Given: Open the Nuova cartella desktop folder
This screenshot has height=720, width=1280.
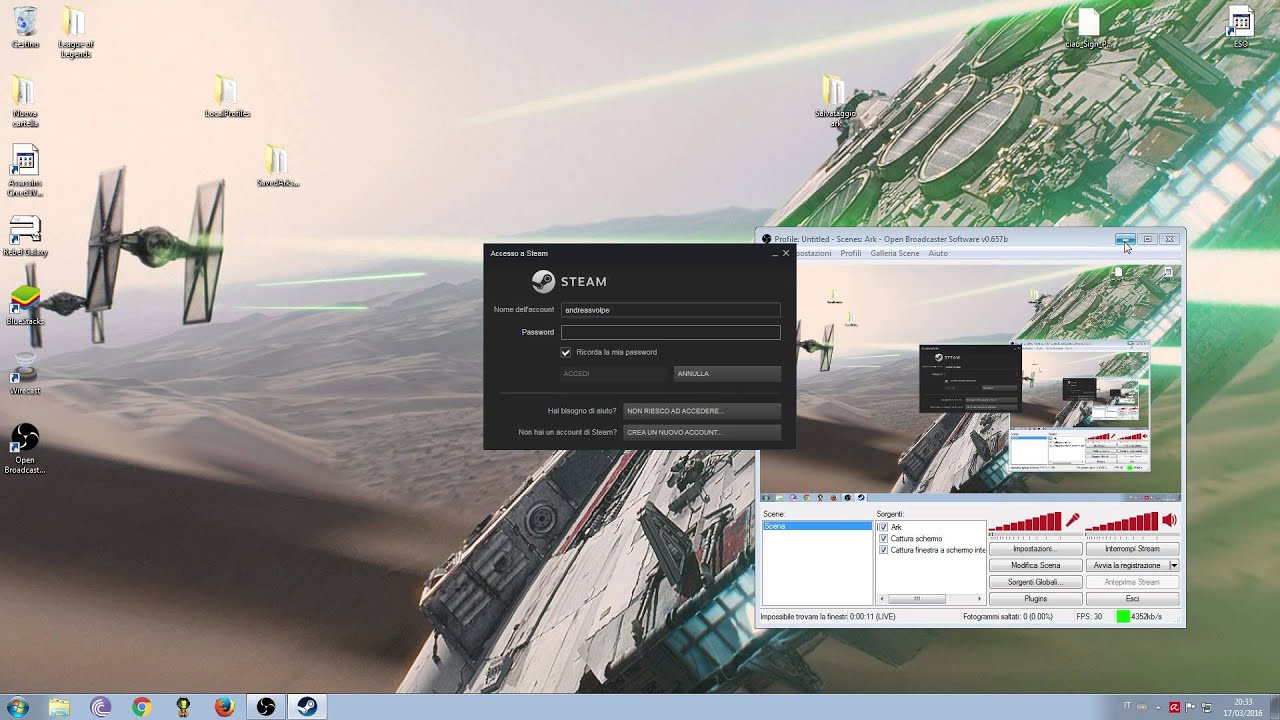Looking at the screenshot, I should [x=25, y=101].
